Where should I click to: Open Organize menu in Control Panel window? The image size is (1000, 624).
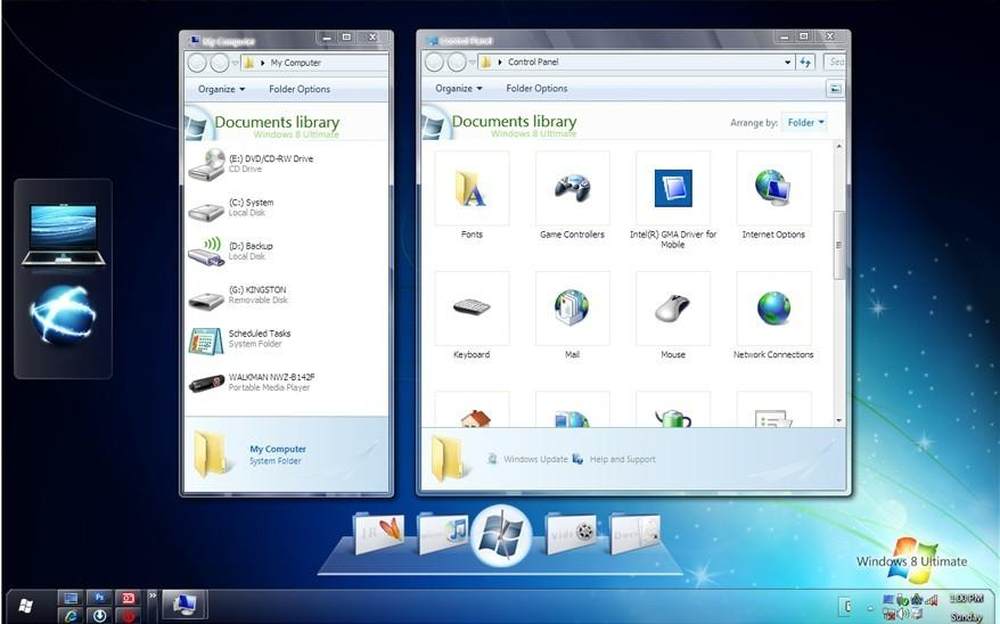[x=459, y=89]
